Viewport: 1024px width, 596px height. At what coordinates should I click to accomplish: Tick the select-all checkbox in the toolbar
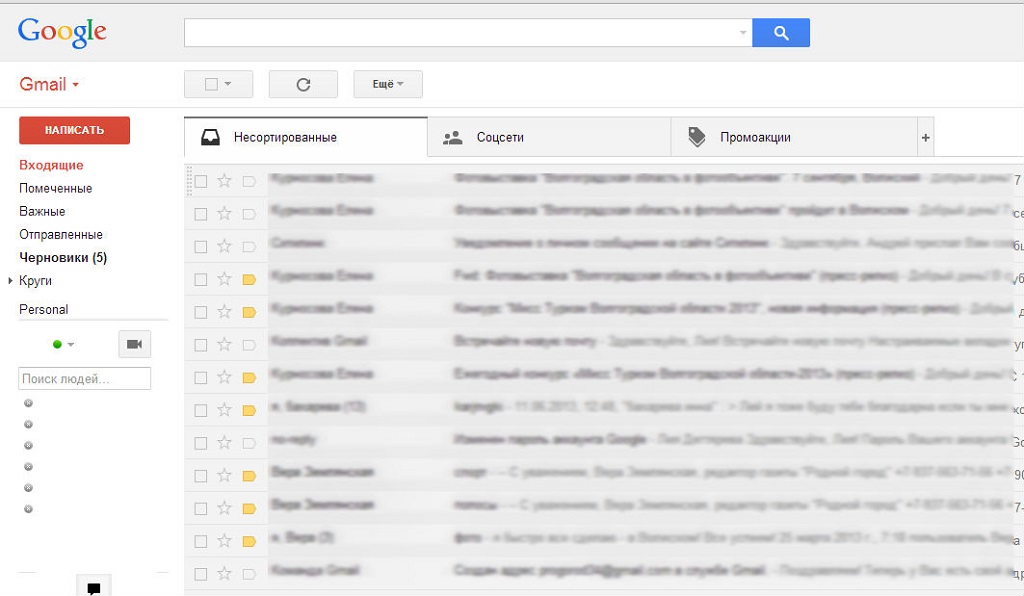tap(211, 84)
